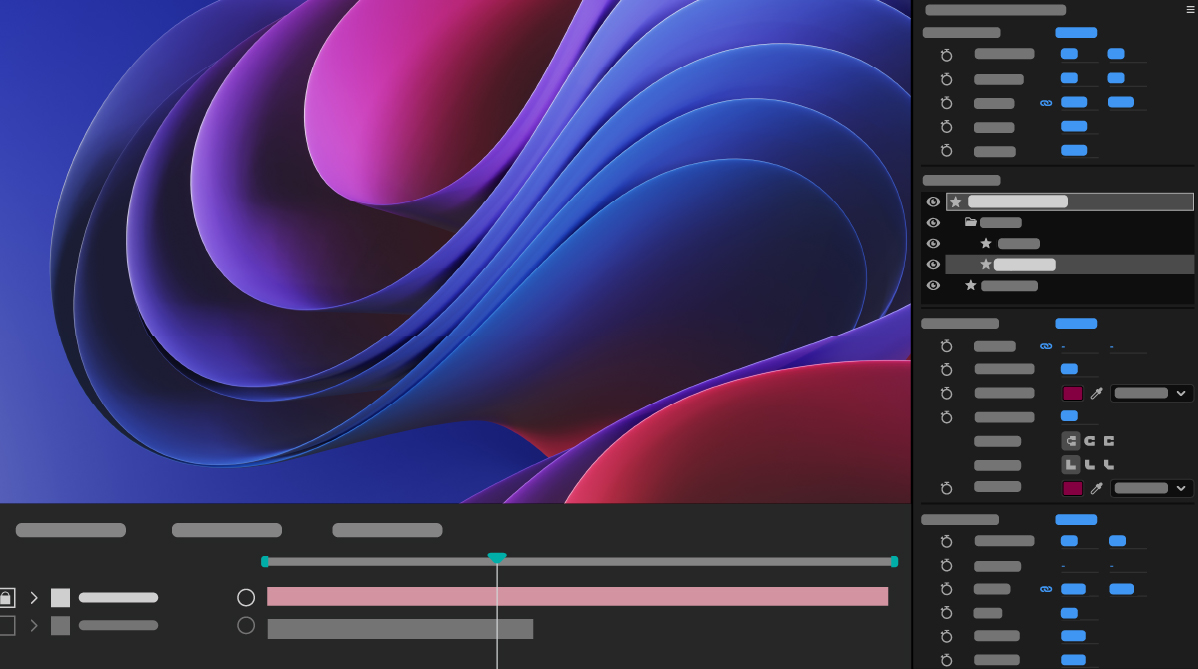1198x669 pixels.
Task: Click blue header button of top properties section
Action: 1076,32
